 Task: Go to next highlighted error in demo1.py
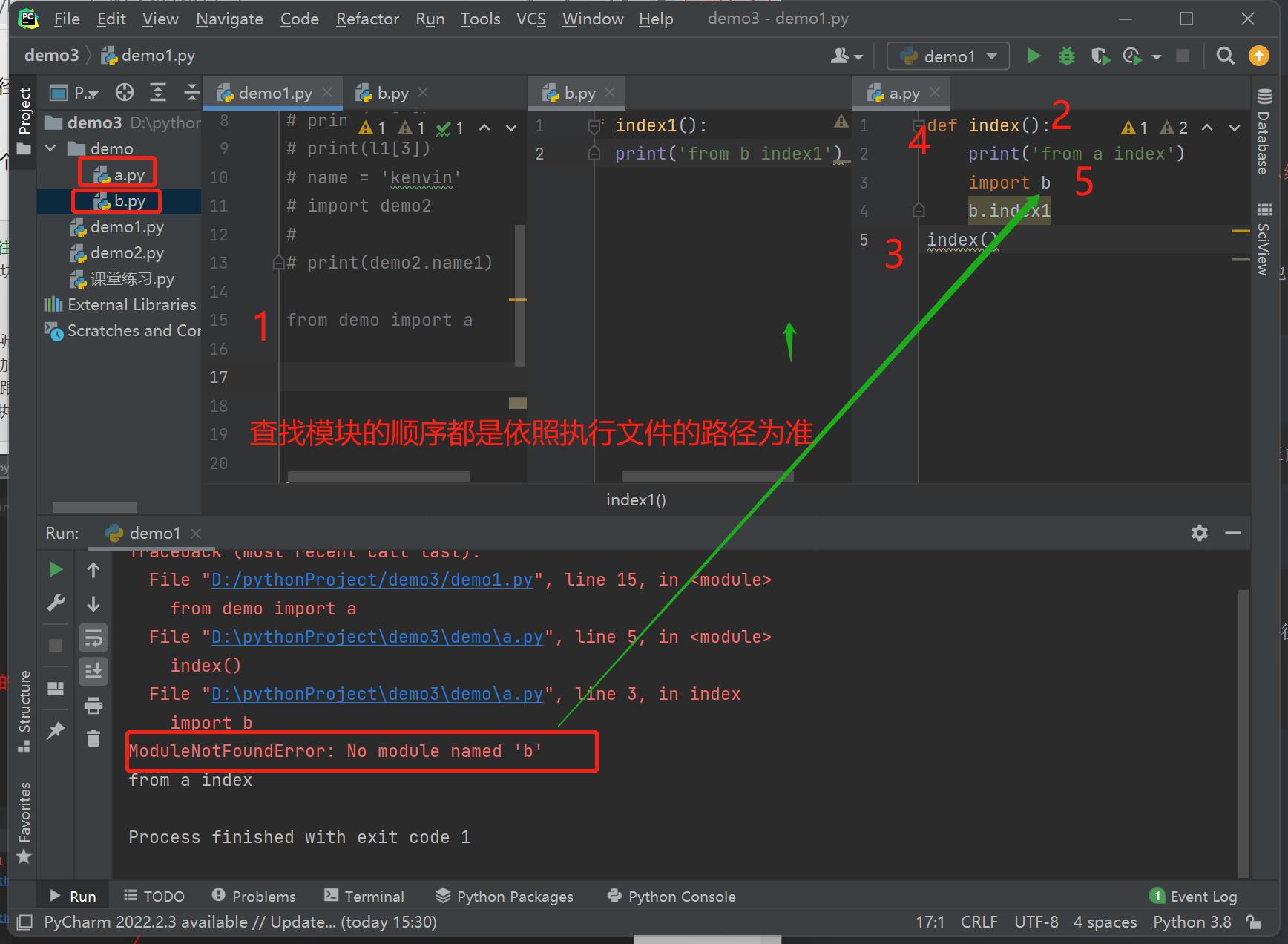(511, 128)
